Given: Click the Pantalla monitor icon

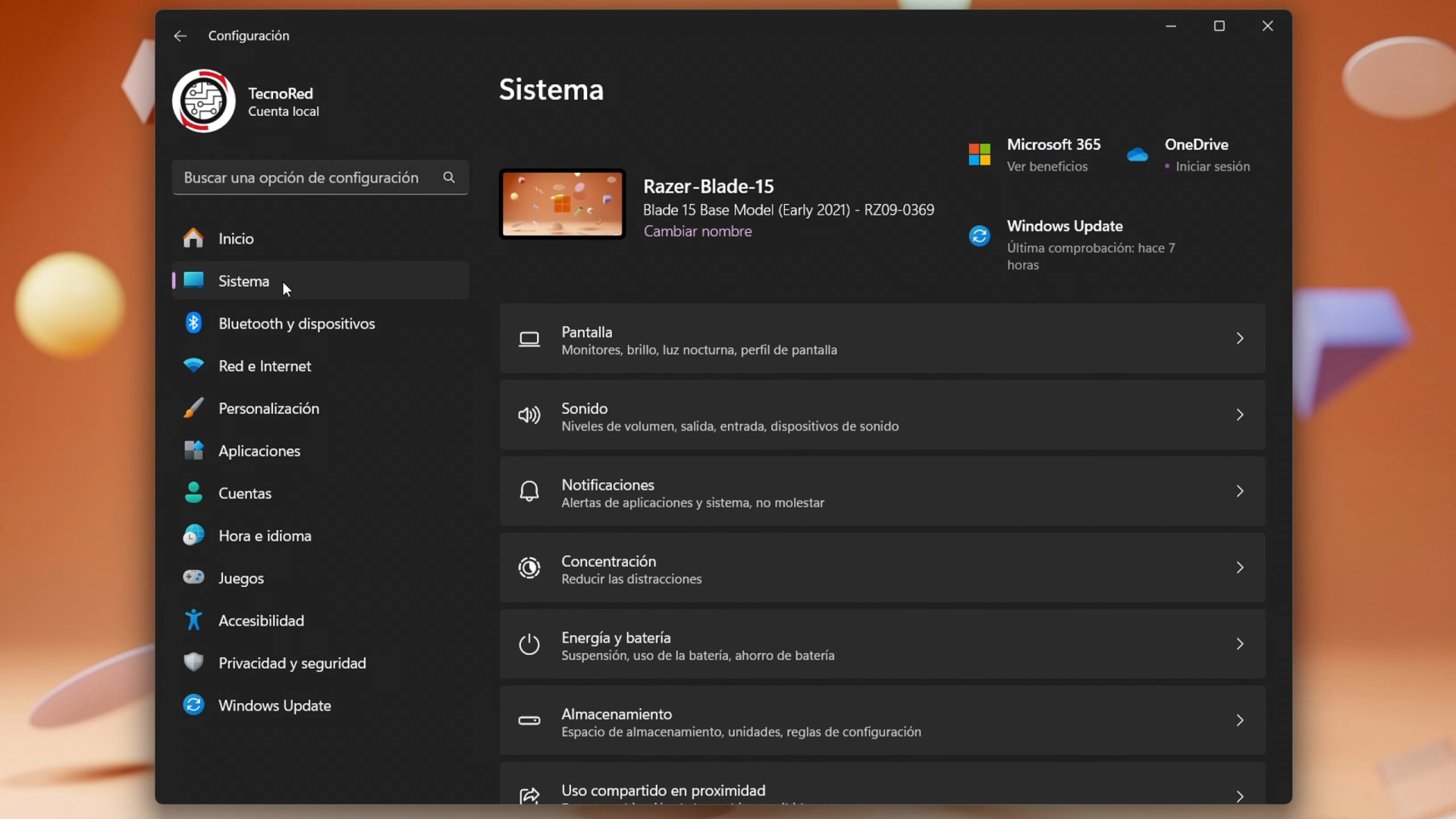Looking at the screenshot, I should [529, 339].
